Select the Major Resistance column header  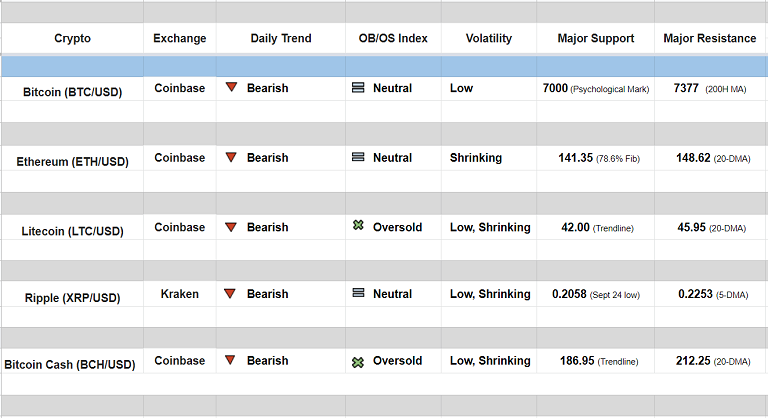click(710, 39)
